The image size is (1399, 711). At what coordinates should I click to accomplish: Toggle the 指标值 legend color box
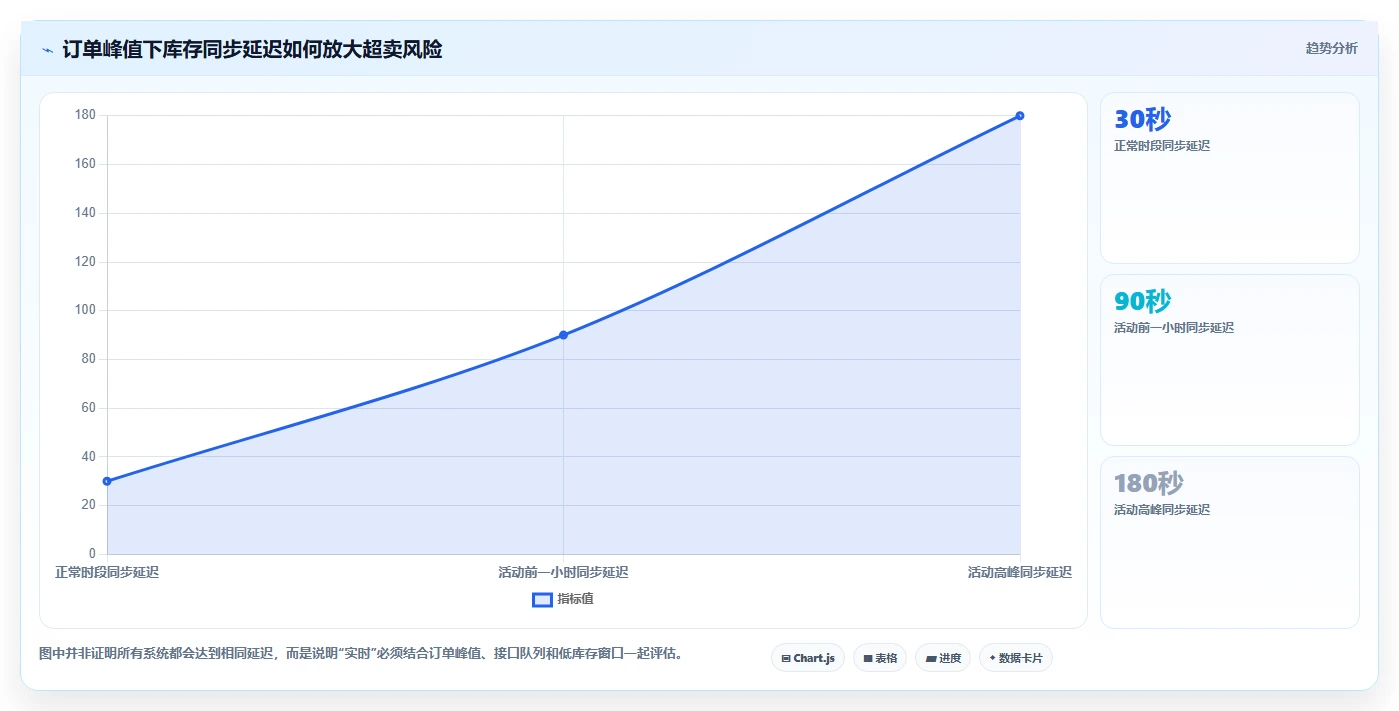pos(542,599)
